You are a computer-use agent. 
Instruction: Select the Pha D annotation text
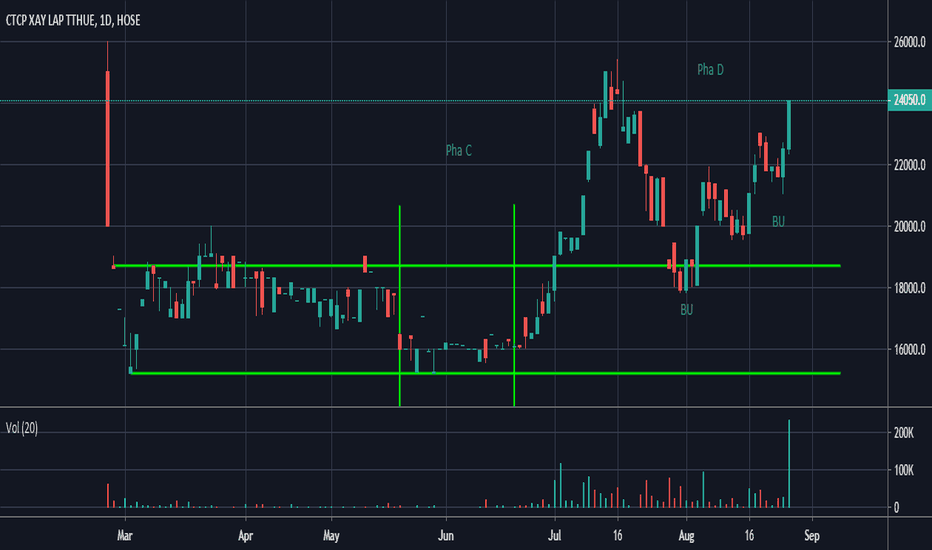click(710, 70)
